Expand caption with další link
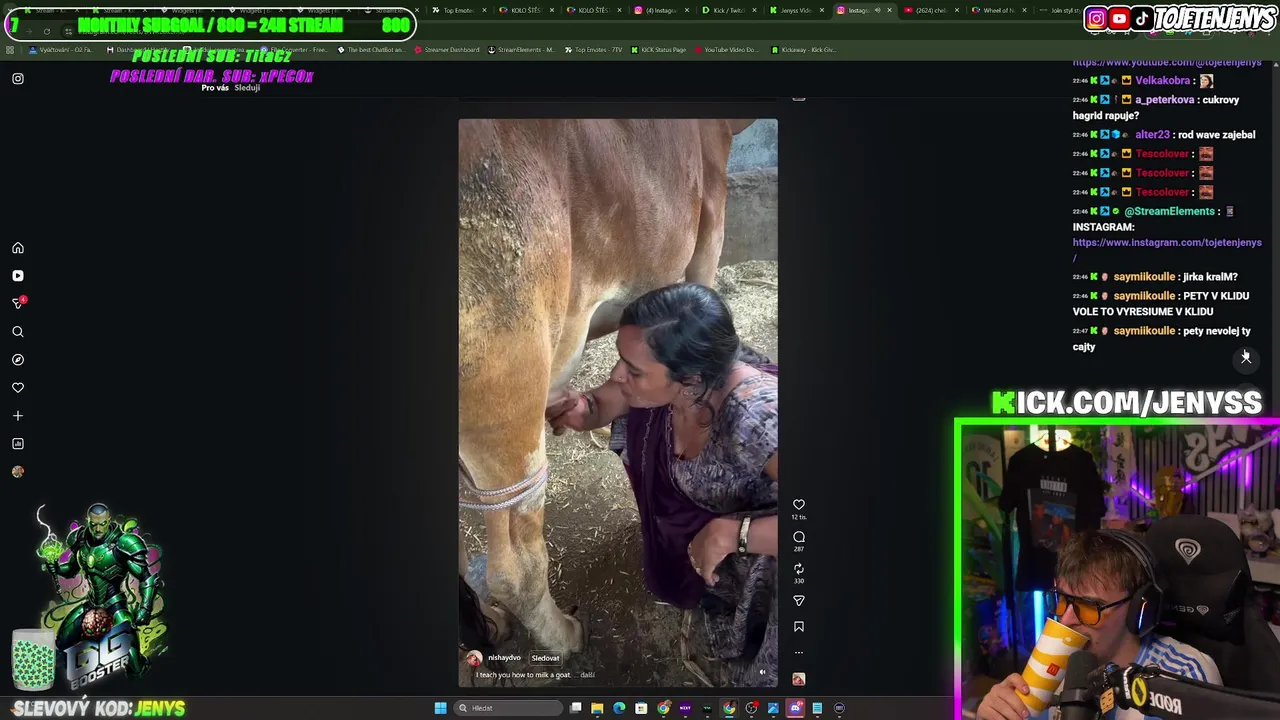 [588, 675]
